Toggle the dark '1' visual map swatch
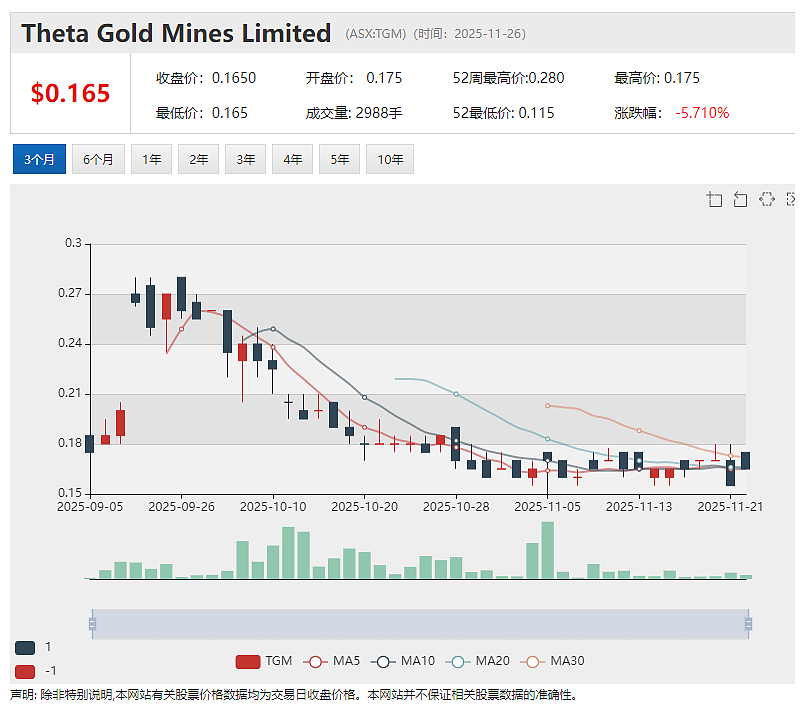 [25, 648]
